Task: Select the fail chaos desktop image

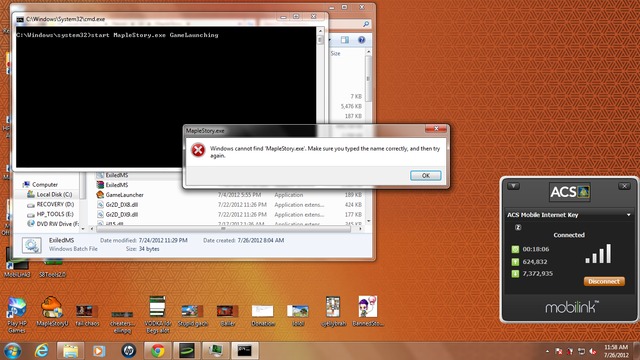Action: click(x=87, y=315)
